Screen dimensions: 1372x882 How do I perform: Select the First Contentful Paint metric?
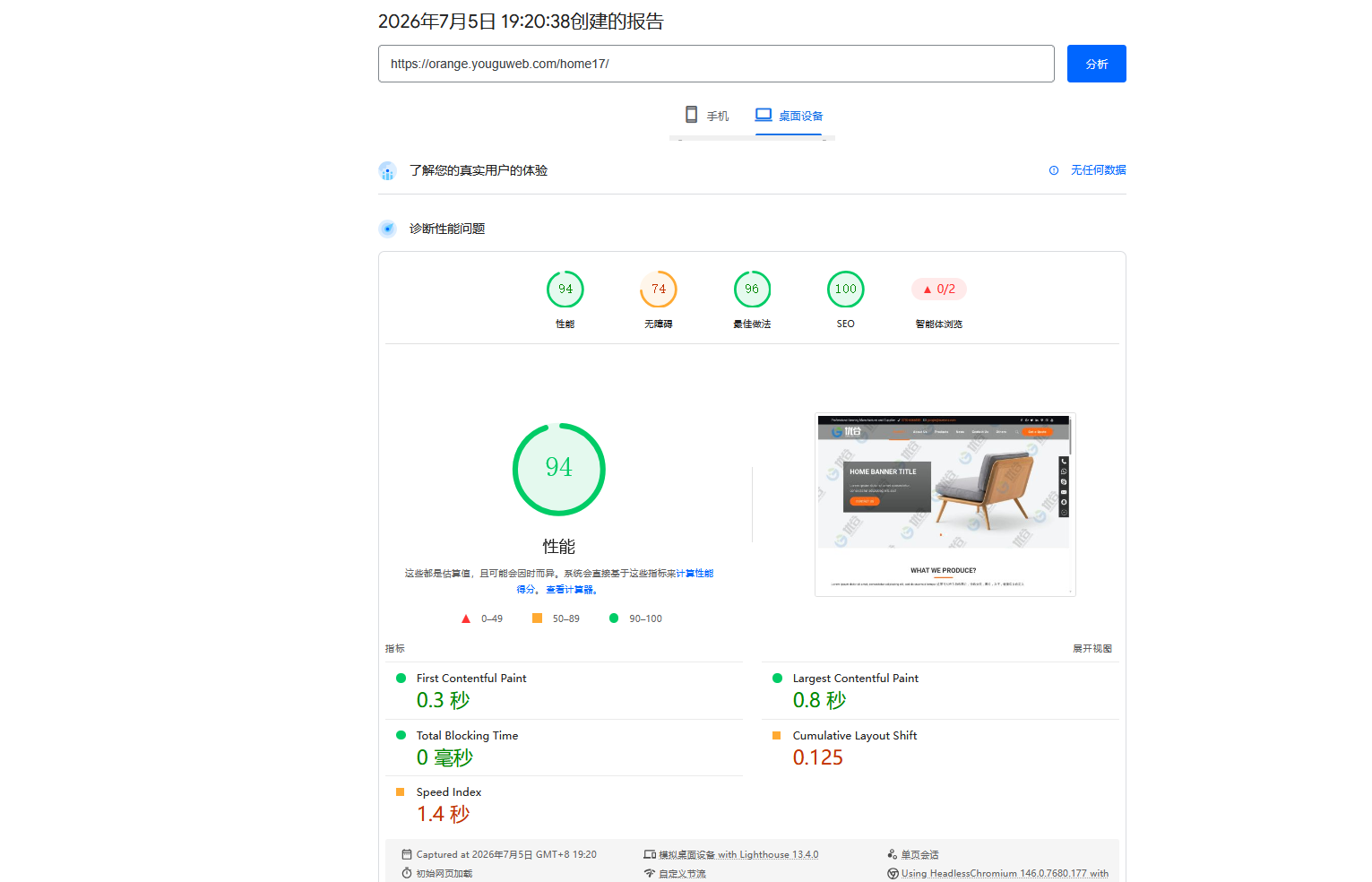[x=471, y=679]
